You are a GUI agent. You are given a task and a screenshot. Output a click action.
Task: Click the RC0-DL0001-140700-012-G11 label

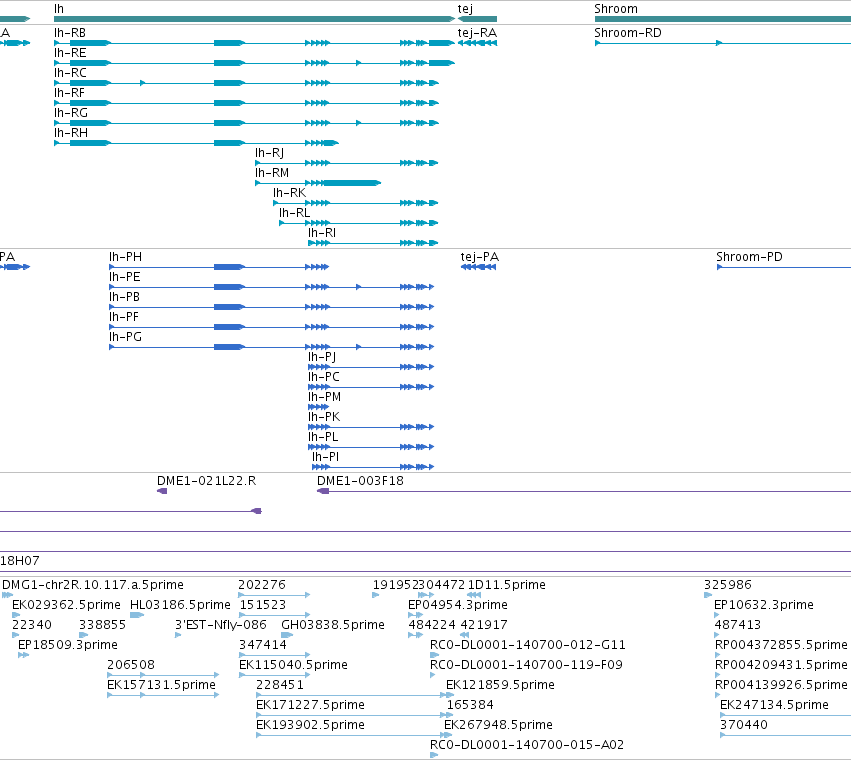[528, 645]
